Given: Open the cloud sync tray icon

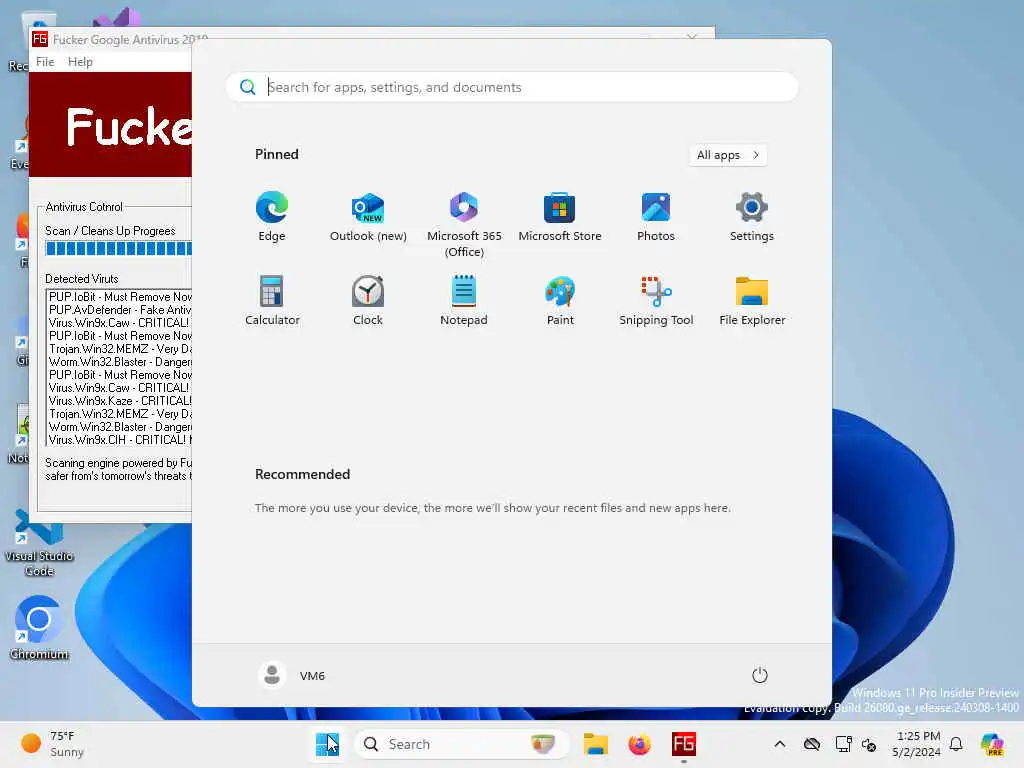Looking at the screenshot, I should (812, 744).
